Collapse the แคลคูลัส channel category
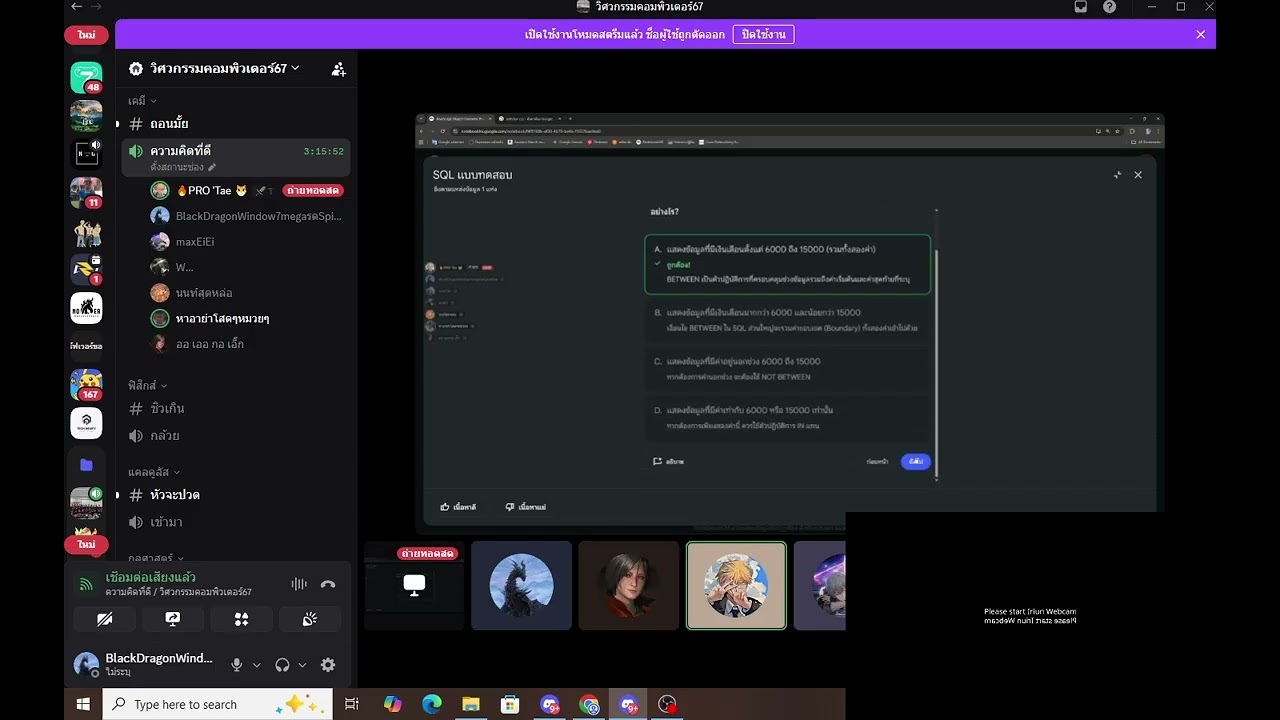1280x720 pixels. (x=154, y=472)
